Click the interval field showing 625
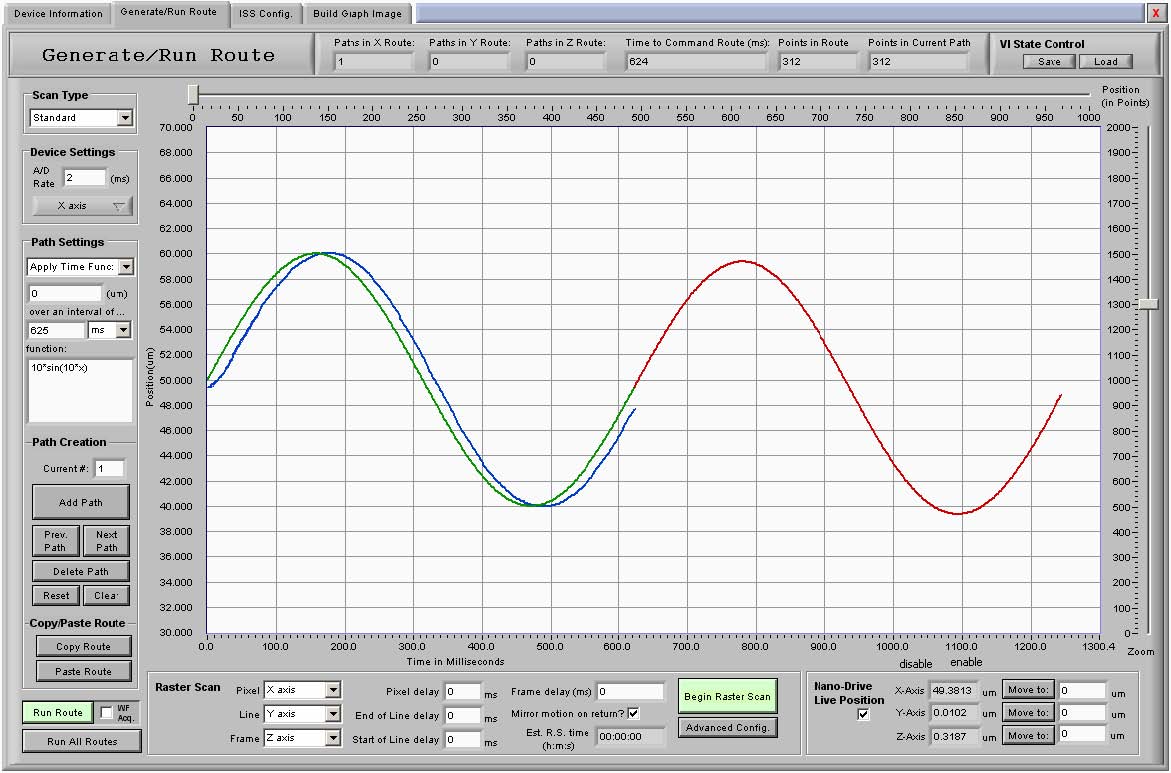The image size is (1171, 773). [57, 330]
